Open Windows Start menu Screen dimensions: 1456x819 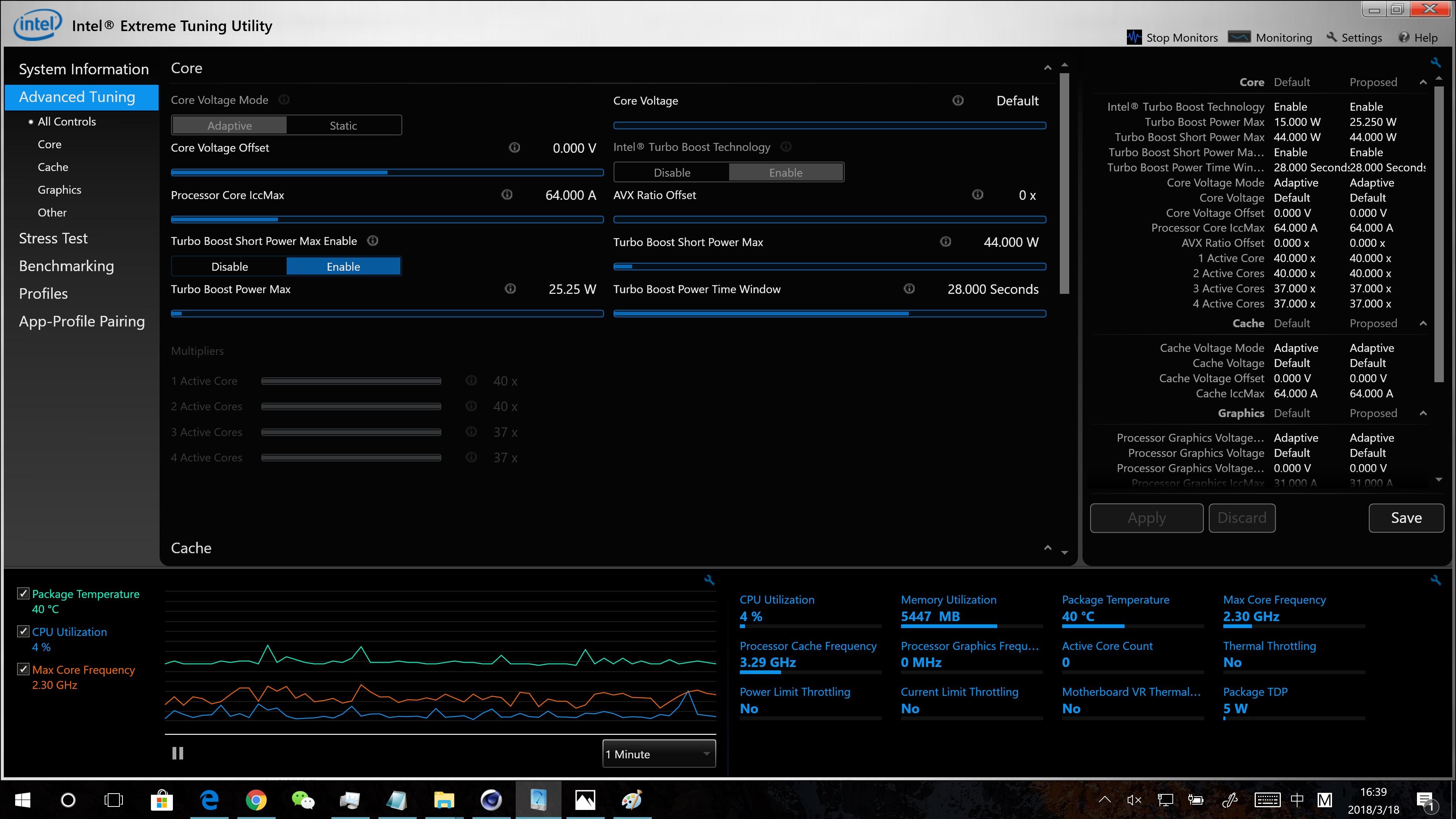(x=22, y=800)
